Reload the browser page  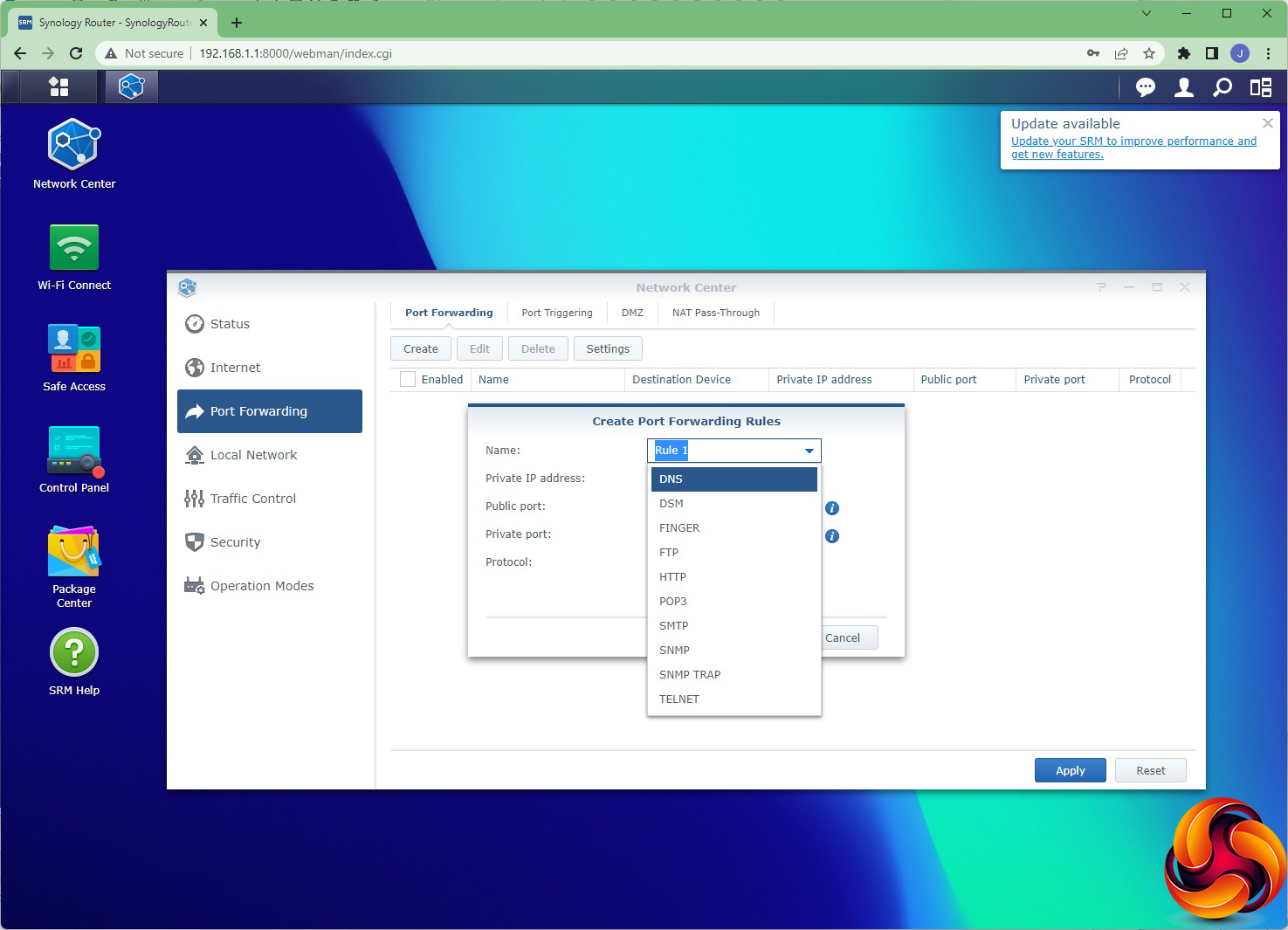(76, 53)
